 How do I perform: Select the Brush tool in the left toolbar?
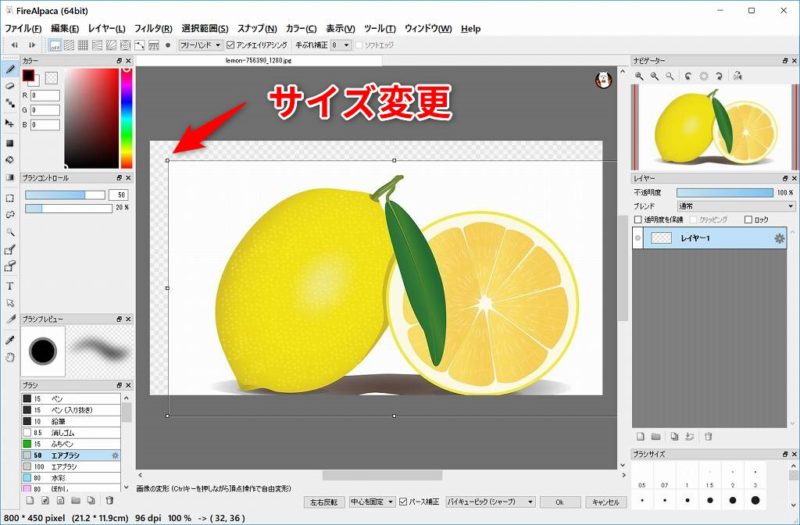pyautogui.click(x=10, y=70)
